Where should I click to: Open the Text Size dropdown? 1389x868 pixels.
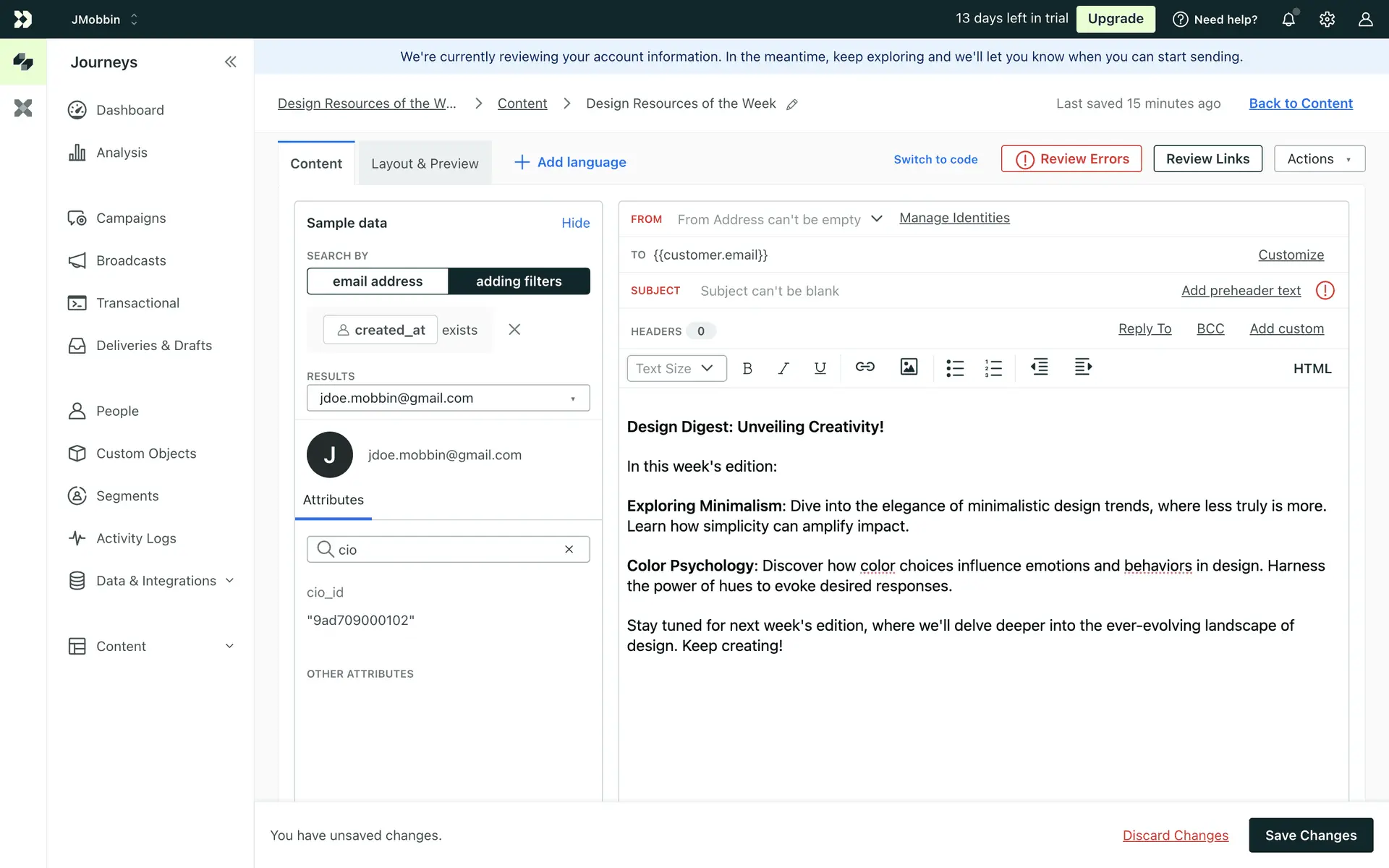click(x=676, y=368)
